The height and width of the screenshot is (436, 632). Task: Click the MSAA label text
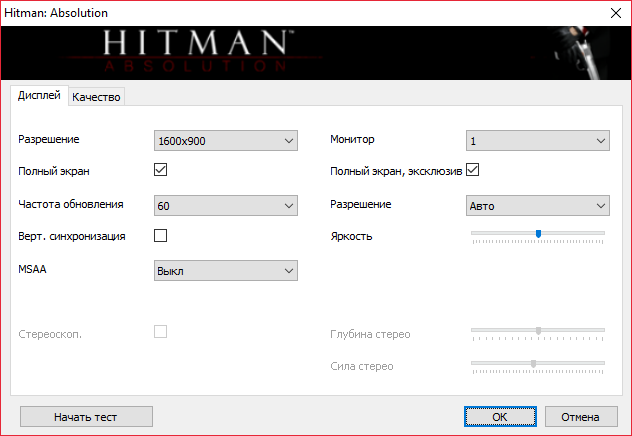click(32, 269)
